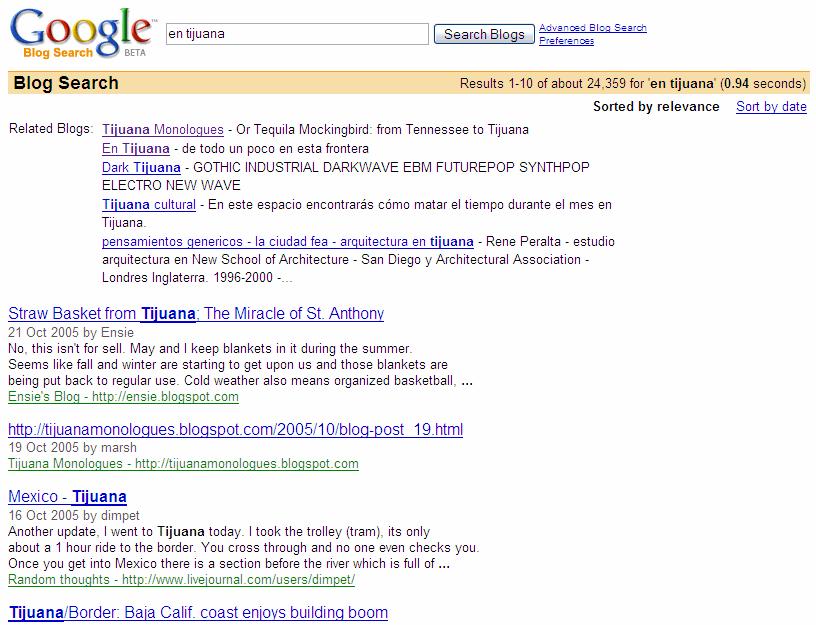The height and width of the screenshot is (625, 816).
Task: Open the Tijuana Monologues related blog
Action: [x=162, y=130]
